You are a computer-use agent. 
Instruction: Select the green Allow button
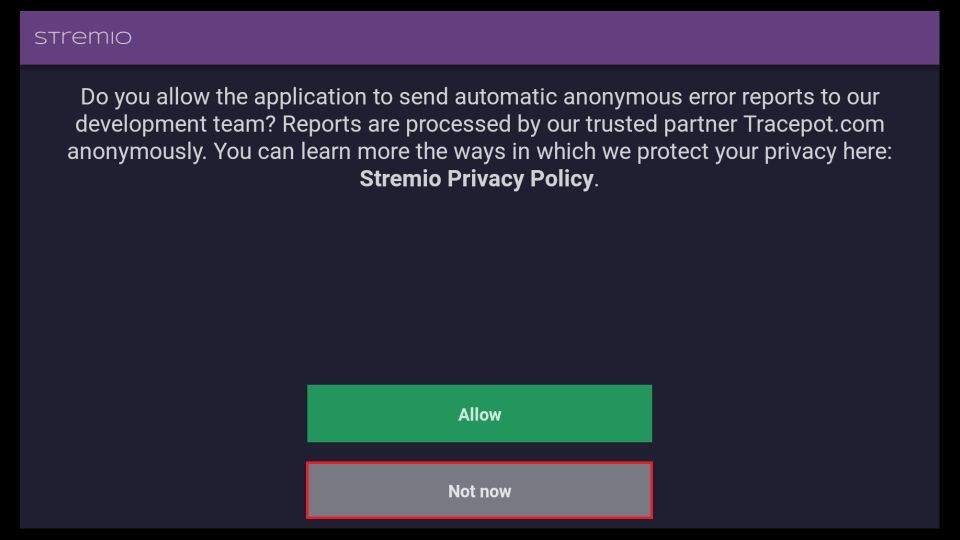point(479,413)
